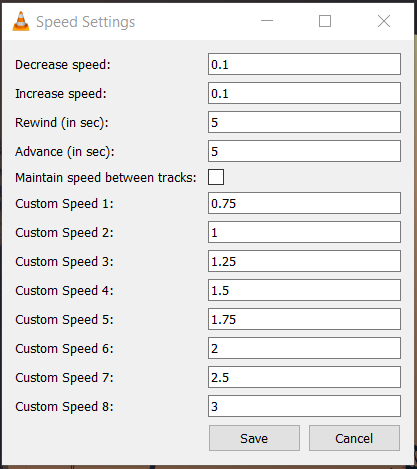This screenshot has width=417, height=469.
Task: Maximize the Speed Settings window
Action: (x=325, y=21)
